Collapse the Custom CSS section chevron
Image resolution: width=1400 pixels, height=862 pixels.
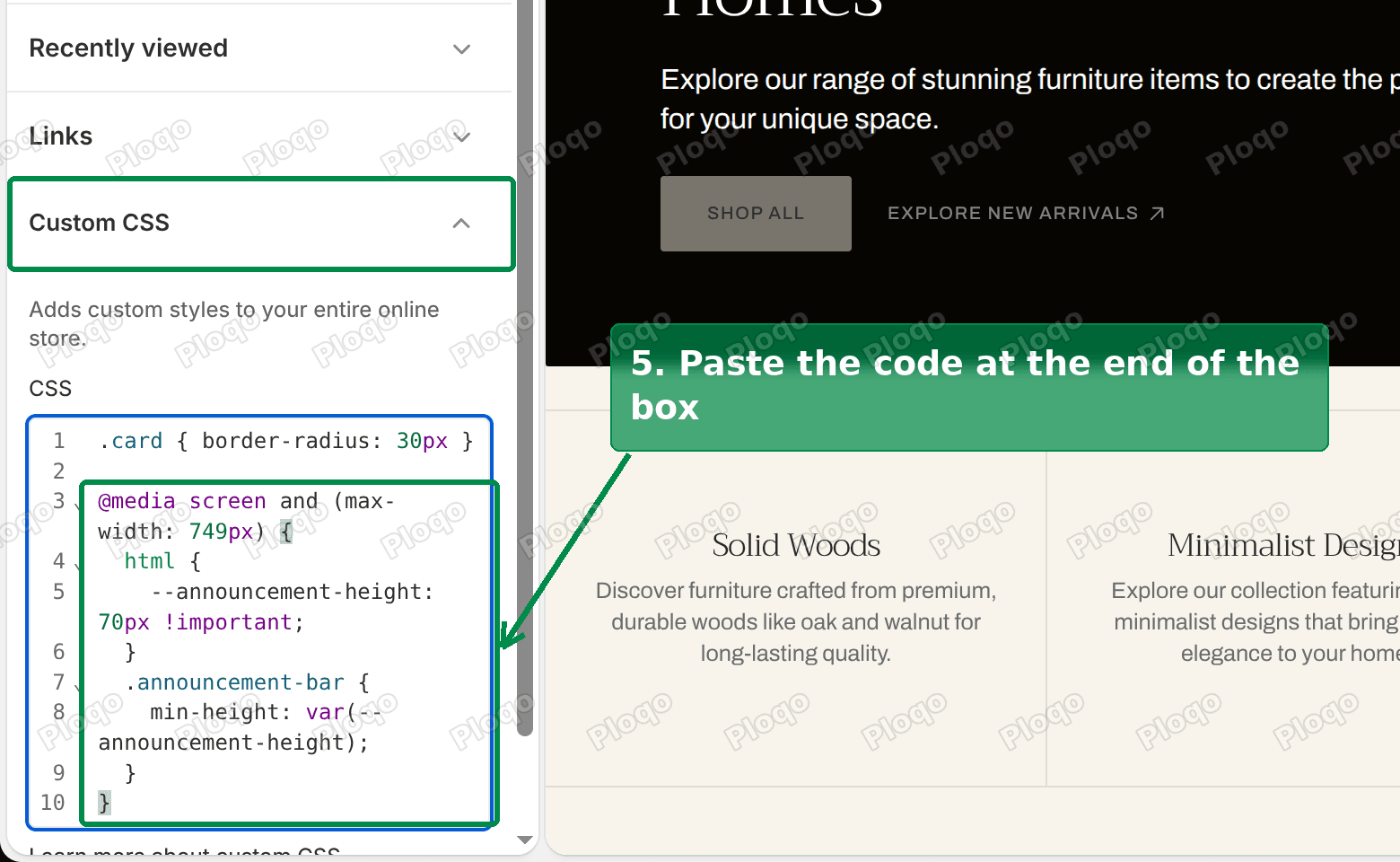(461, 224)
